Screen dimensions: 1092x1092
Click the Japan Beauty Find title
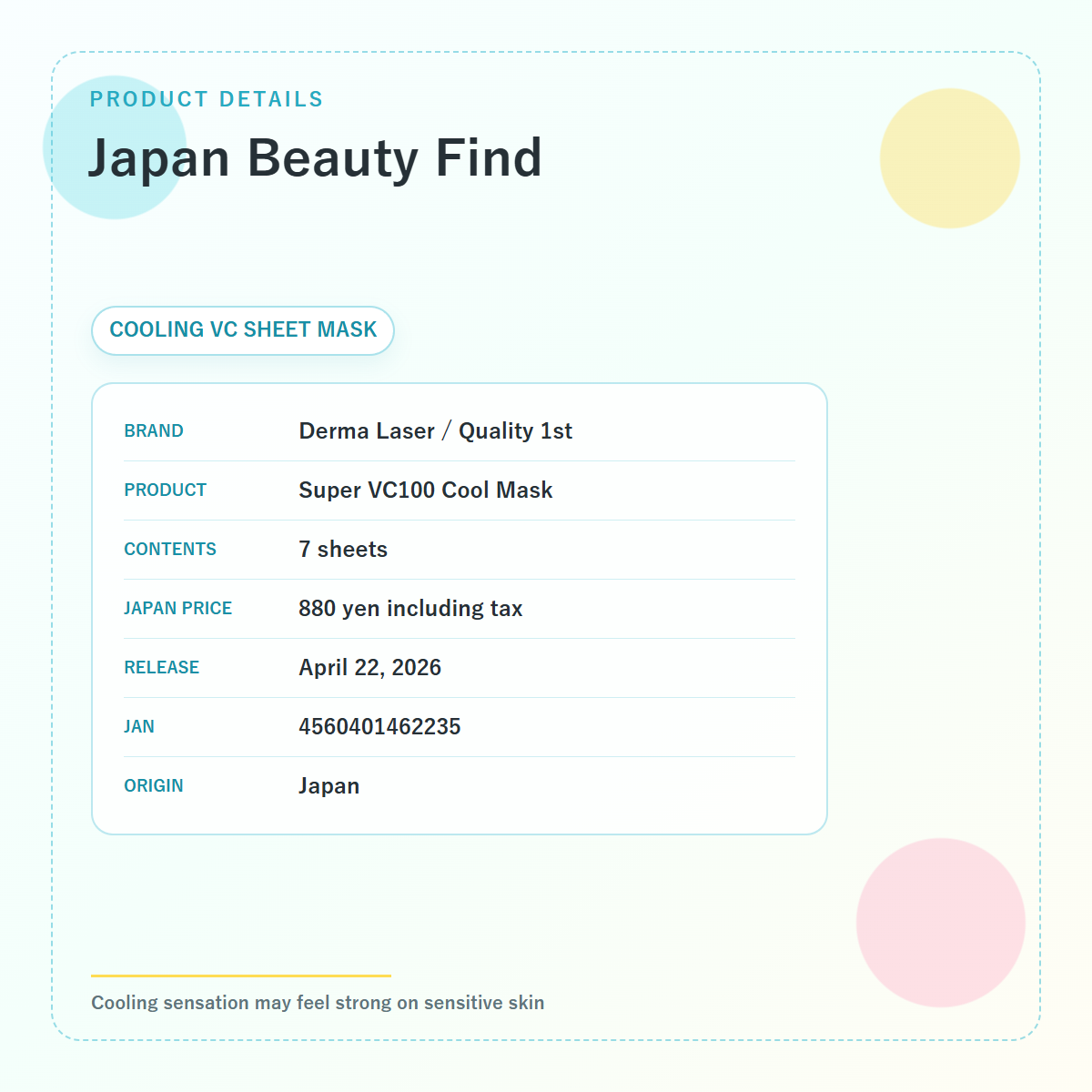315,158
